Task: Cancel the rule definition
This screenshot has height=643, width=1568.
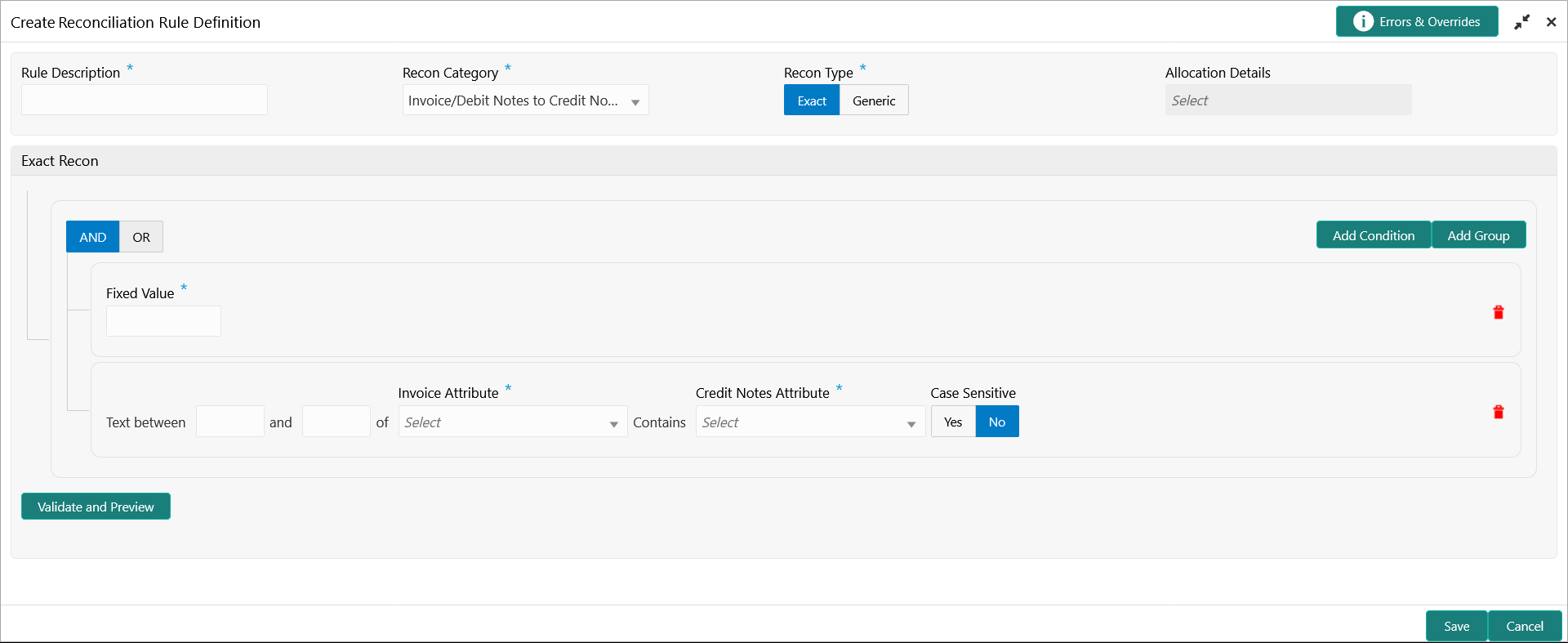Action: 1525,626
